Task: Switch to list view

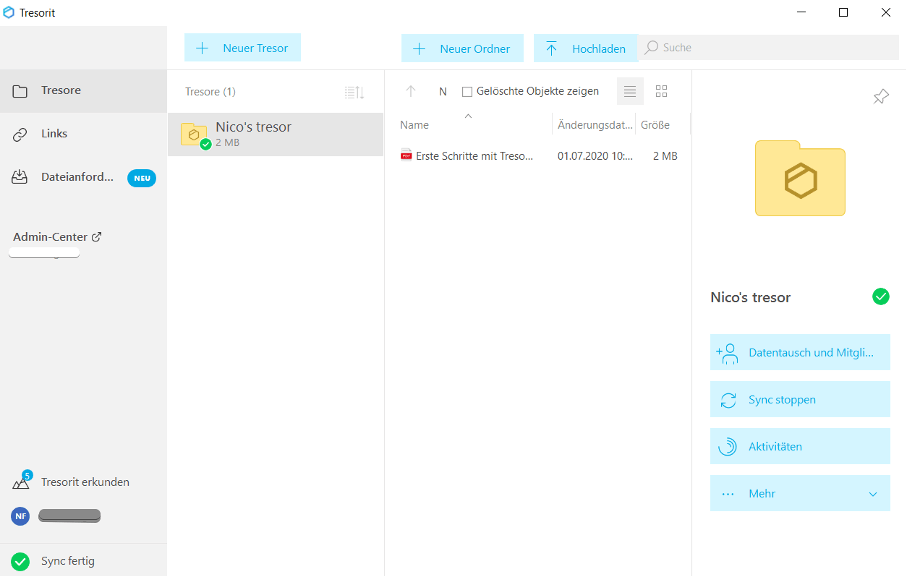Action: coord(630,91)
